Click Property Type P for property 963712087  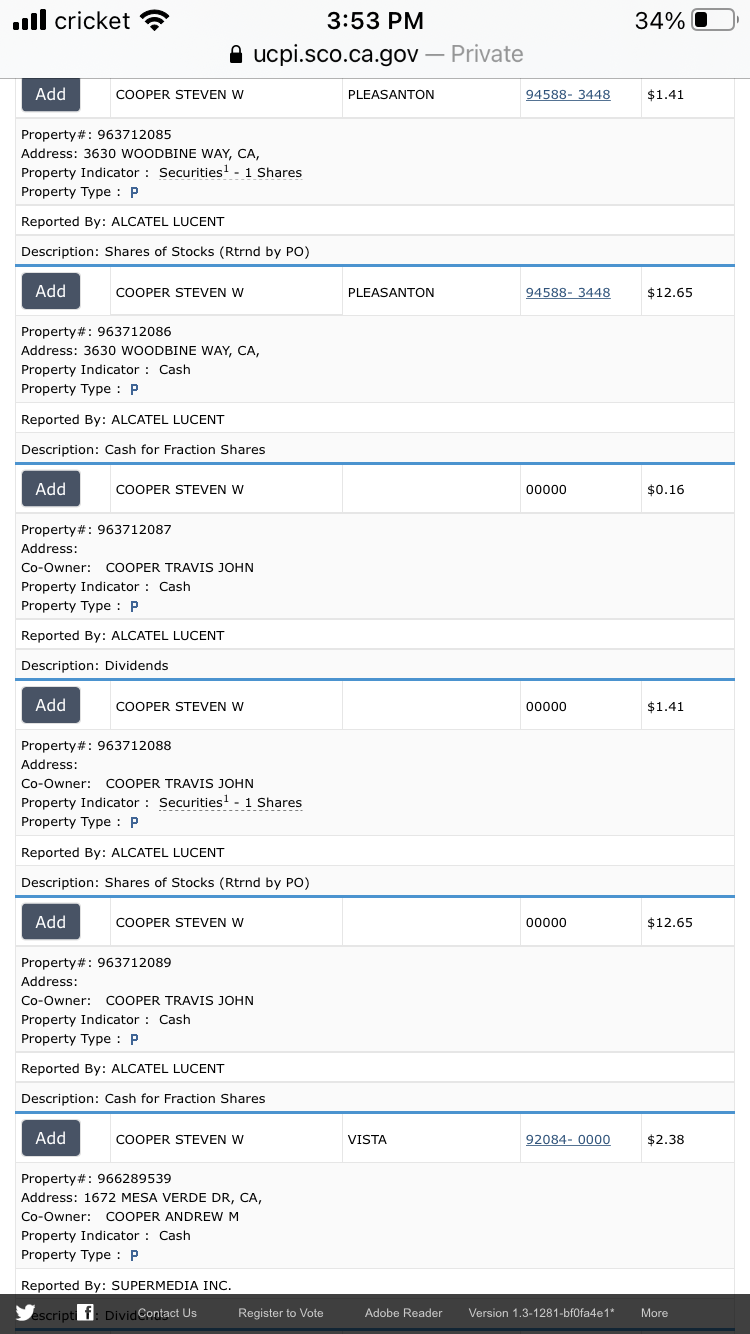pos(134,606)
